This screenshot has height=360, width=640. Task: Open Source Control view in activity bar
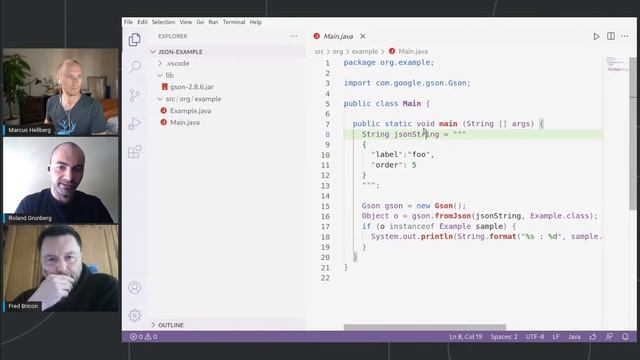135,95
